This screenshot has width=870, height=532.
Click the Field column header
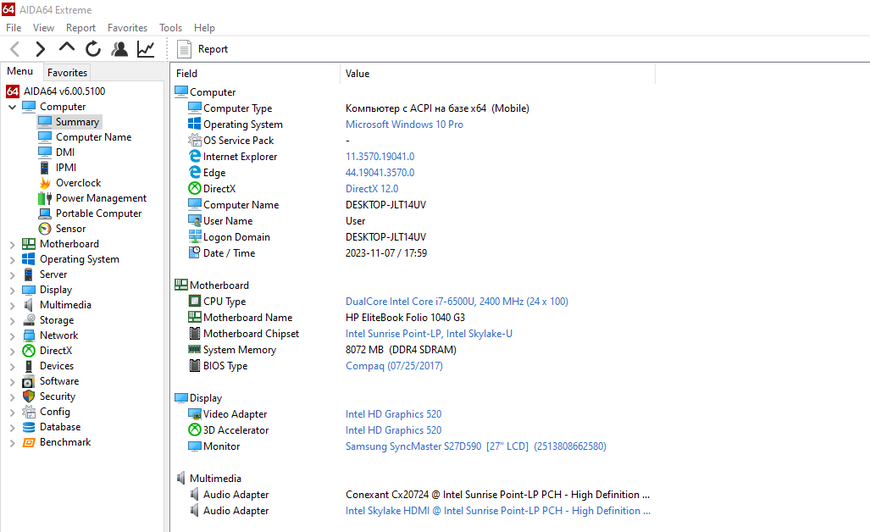pos(255,73)
